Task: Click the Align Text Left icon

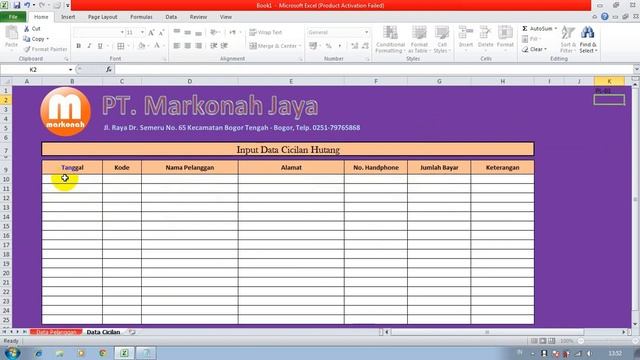Action: point(177,46)
